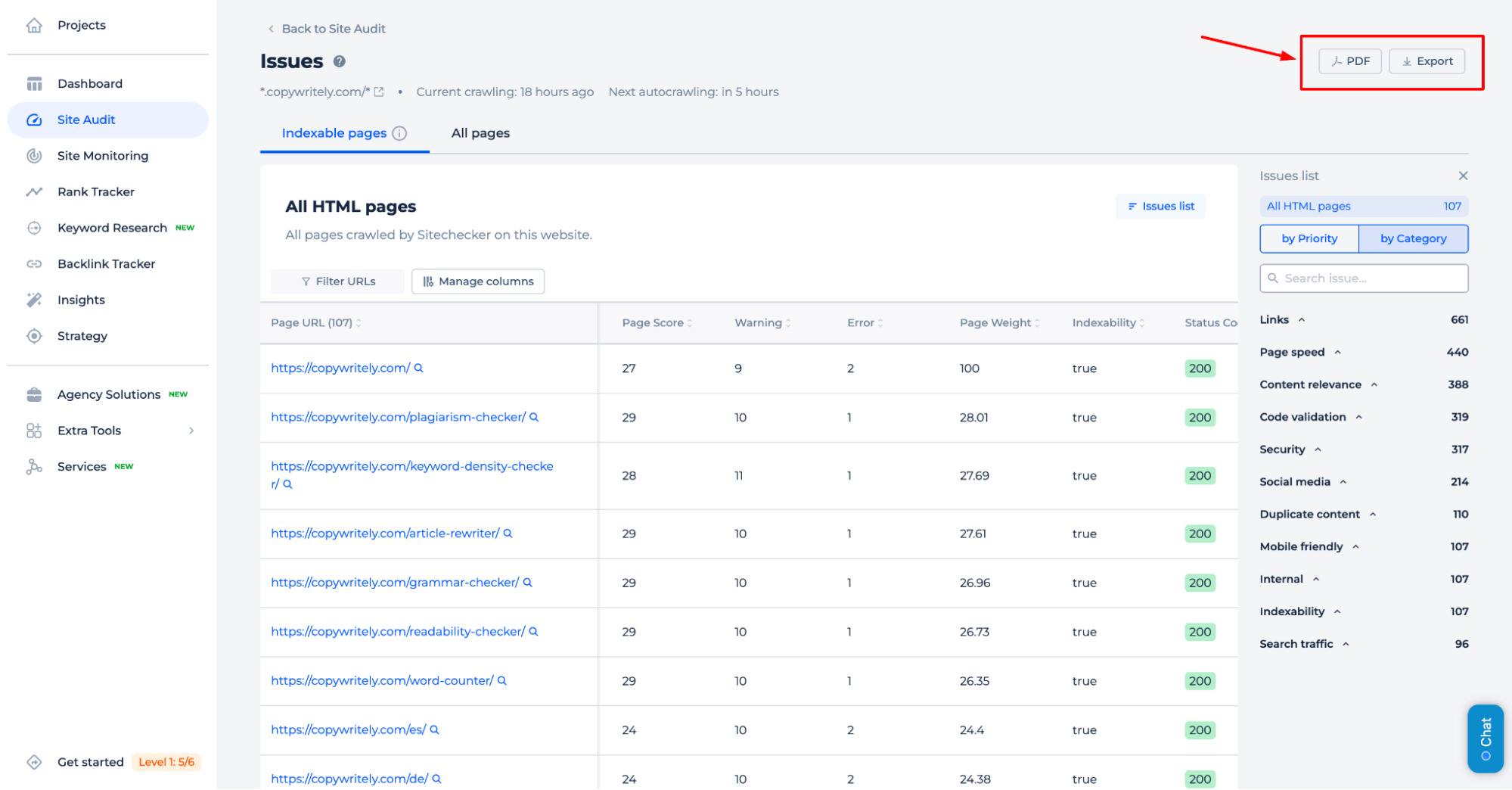This screenshot has width=1512, height=790.
Task: Click the Keyword Research icon
Action: tap(34, 228)
